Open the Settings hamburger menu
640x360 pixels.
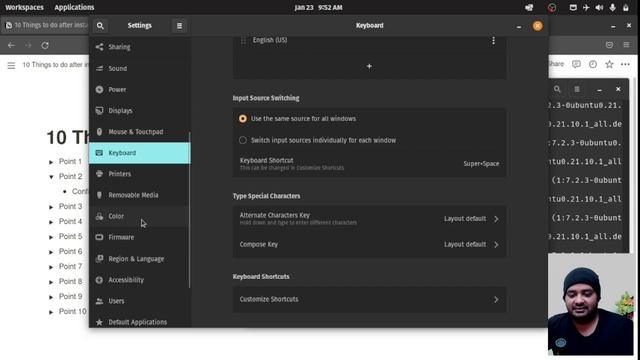(179, 26)
